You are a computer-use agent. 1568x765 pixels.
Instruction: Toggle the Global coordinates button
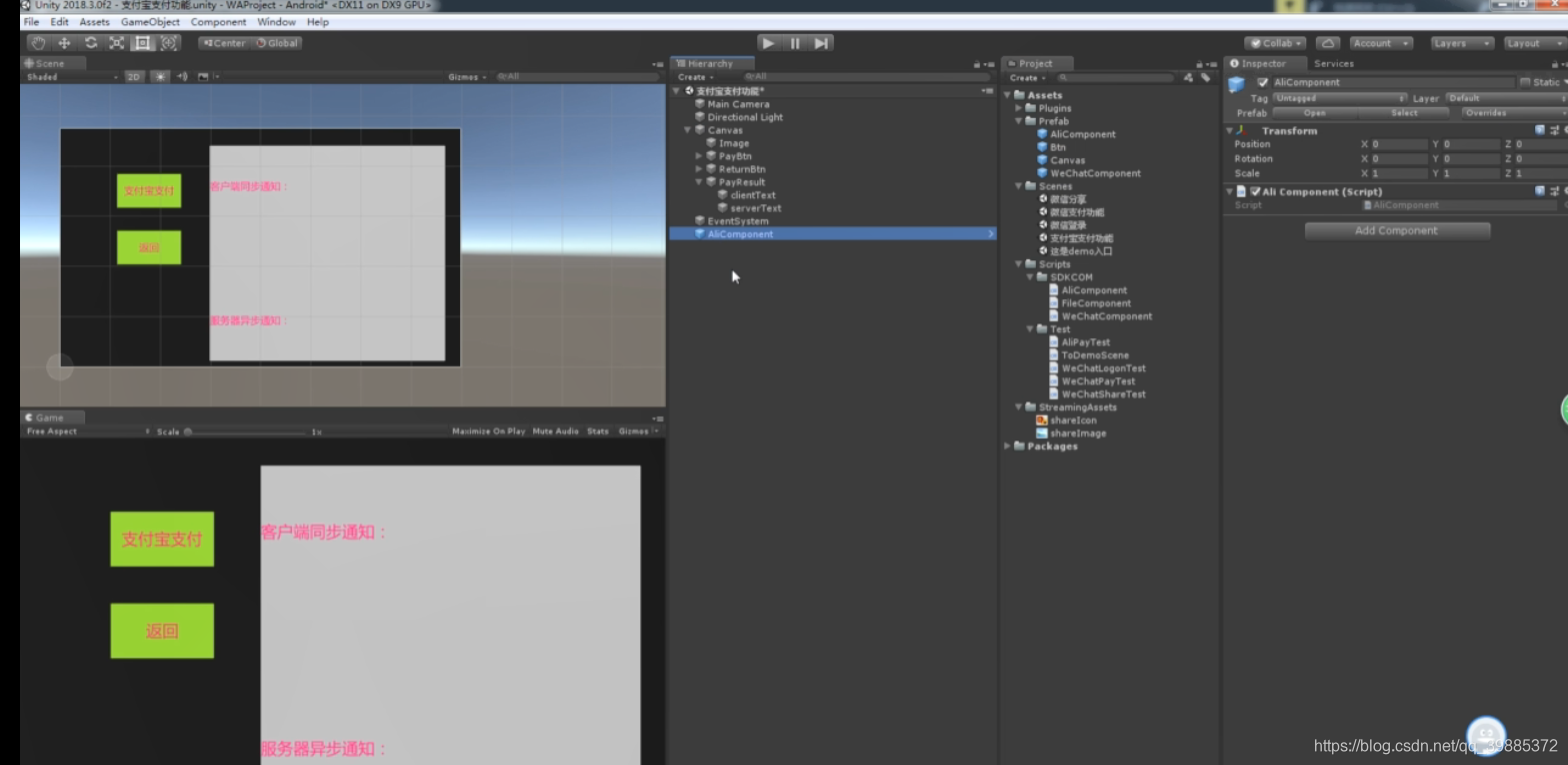[x=277, y=43]
